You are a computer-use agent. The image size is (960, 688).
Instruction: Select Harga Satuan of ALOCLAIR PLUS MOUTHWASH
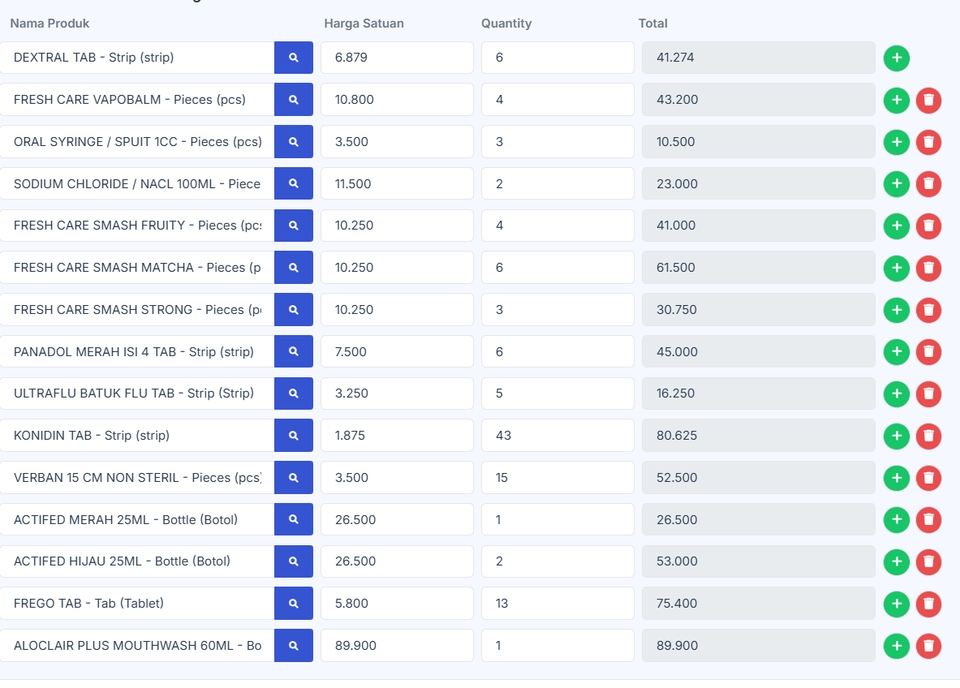coord(396,646)
